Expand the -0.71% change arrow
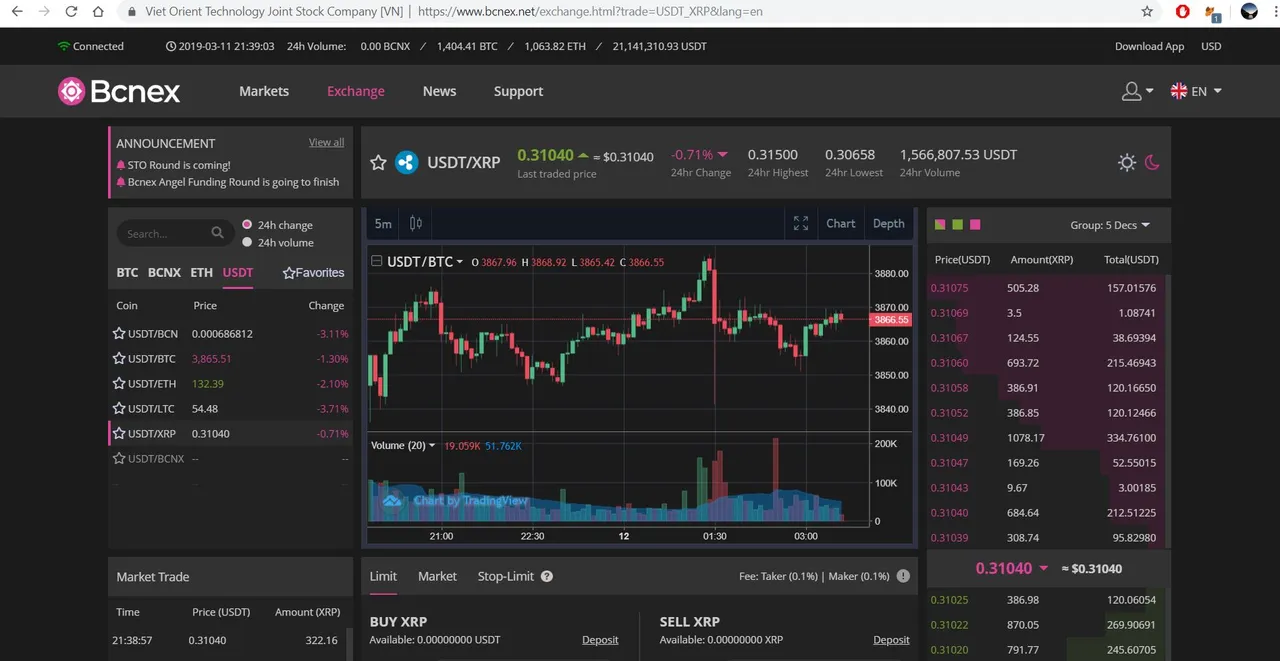This screenshot has height=661, width=1280. tap(723, 155)
